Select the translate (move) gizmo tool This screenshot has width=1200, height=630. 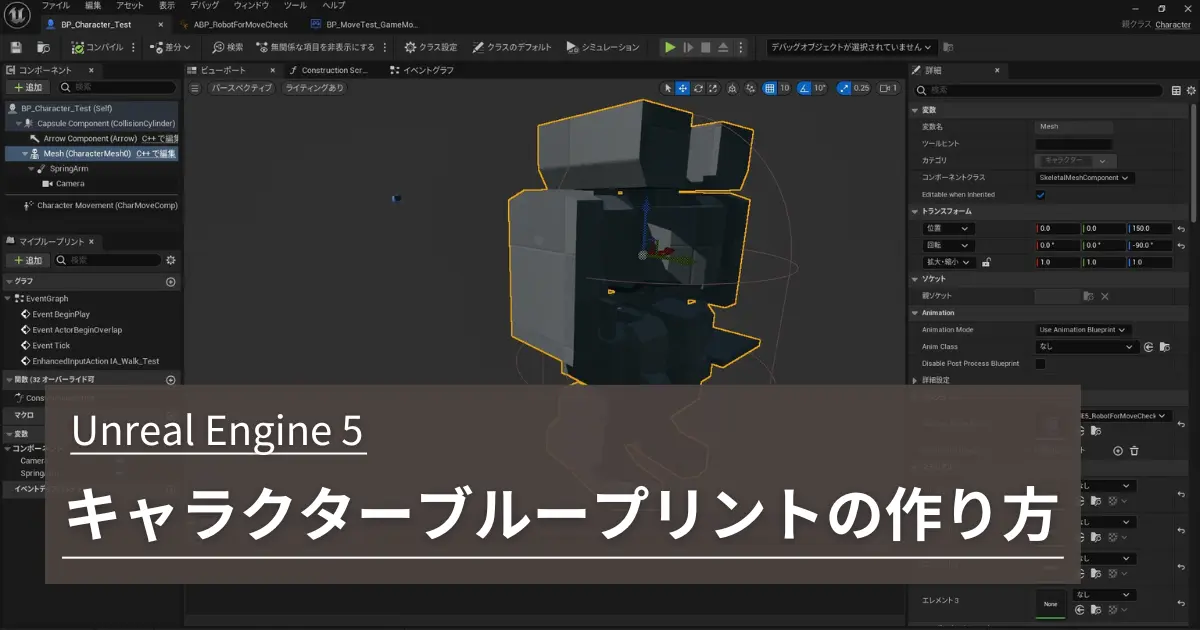pyautogui.click(x=683, y=88)
